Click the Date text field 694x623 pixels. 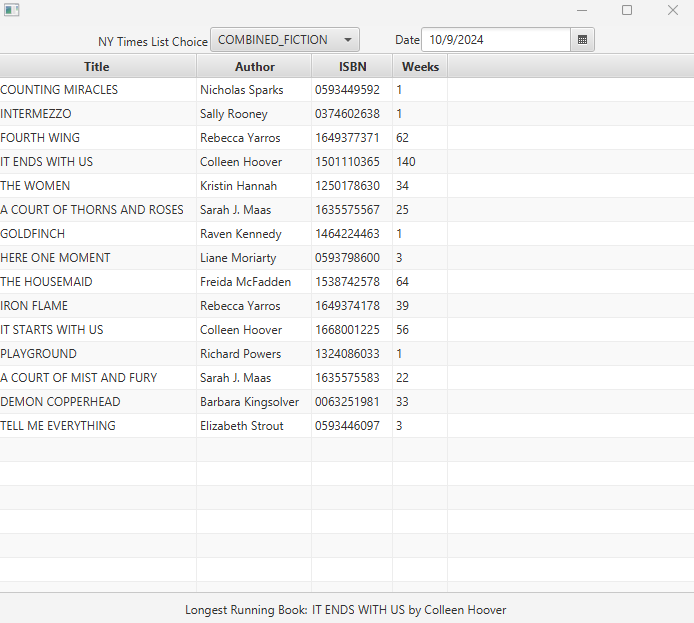tap(496, 40)
